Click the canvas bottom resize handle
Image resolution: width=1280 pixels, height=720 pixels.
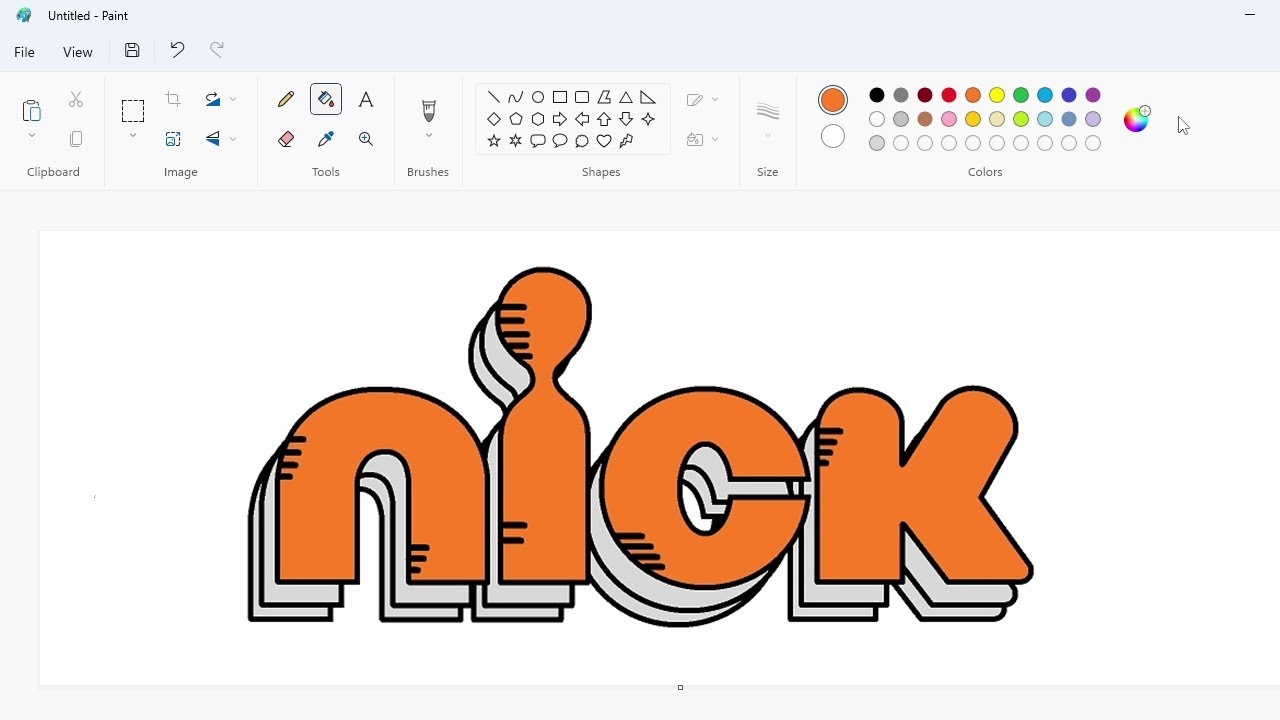(x=680, y=688)
